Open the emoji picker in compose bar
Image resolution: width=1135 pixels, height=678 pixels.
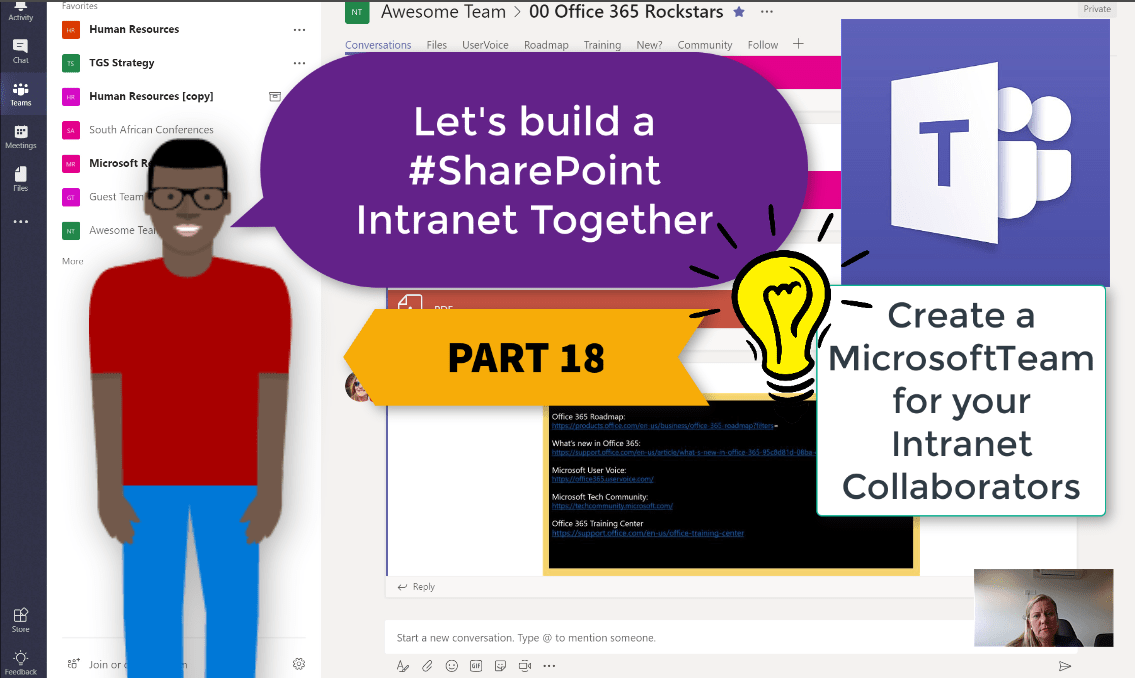point(451,666)
